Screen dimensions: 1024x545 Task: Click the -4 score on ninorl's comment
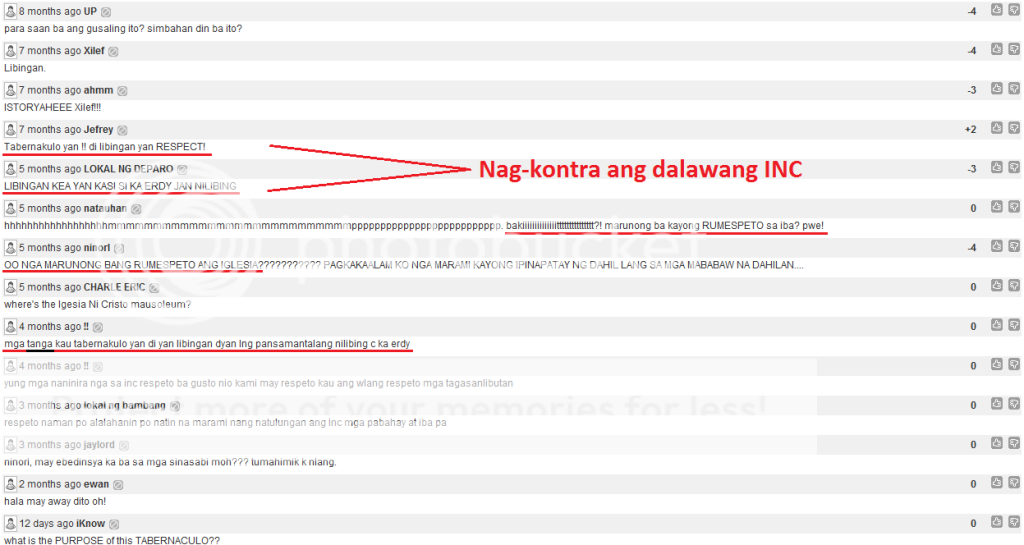972,248
